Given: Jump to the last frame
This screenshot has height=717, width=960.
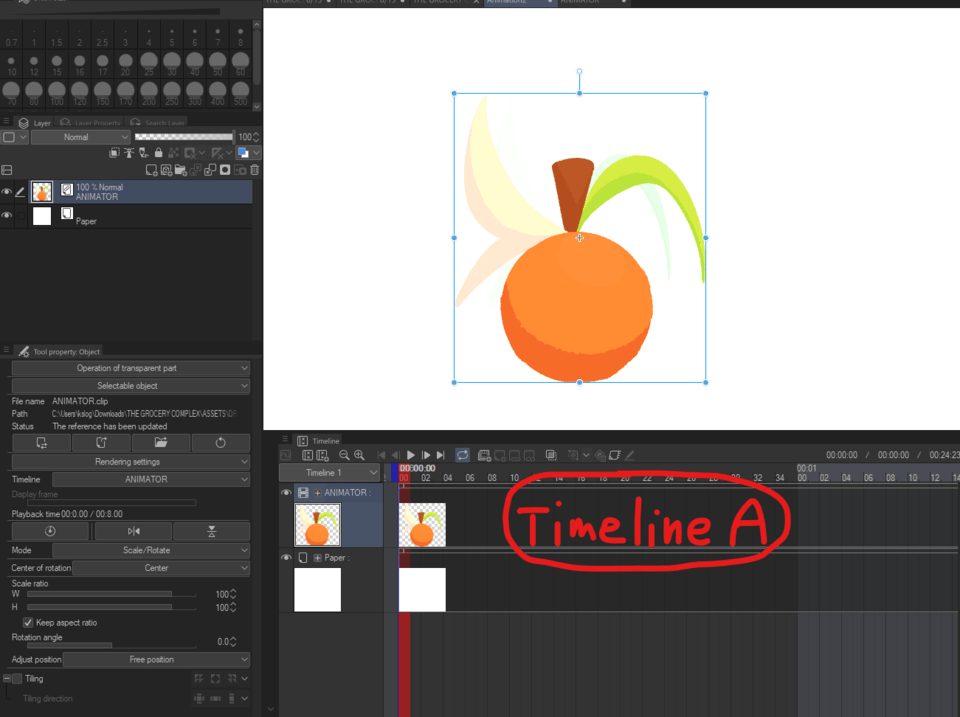Looking at the screenshot, I should pyautogui.click(x=440, y=455).
